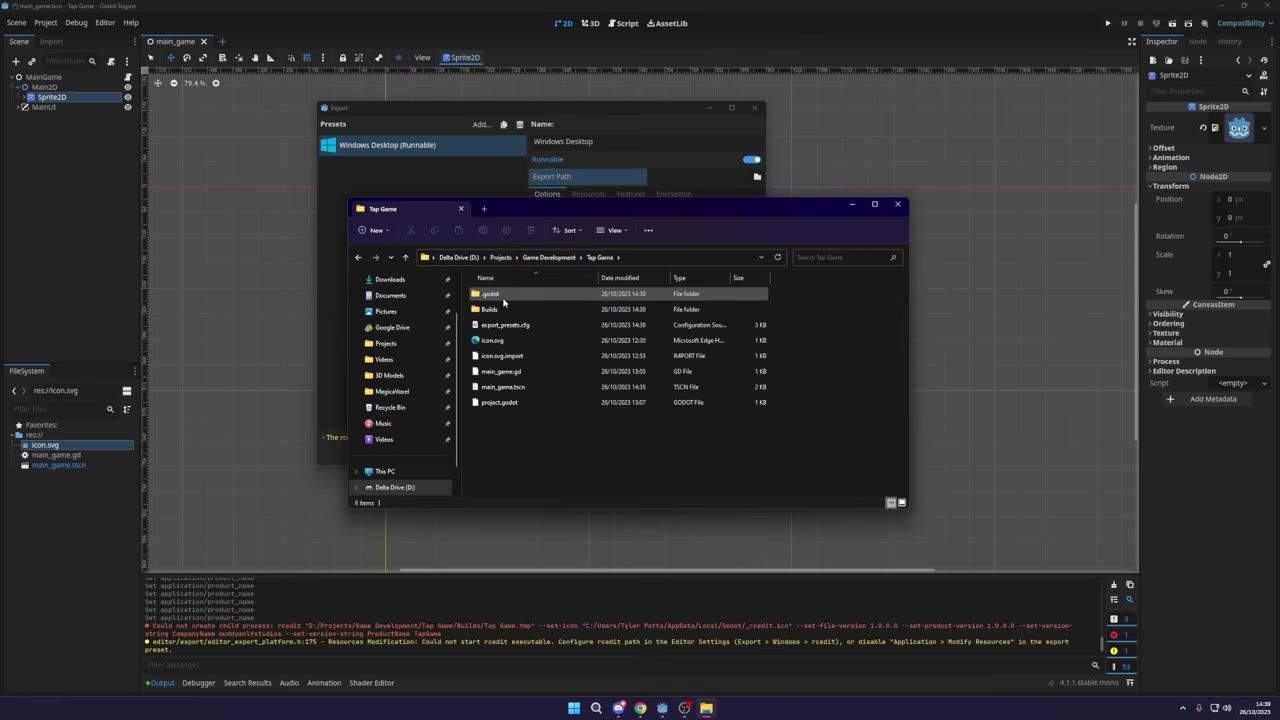Screen dimensions: 1280x720
Task: Click the clear output broom icon
Action: pyautogui.click(x=1114, y=585)
